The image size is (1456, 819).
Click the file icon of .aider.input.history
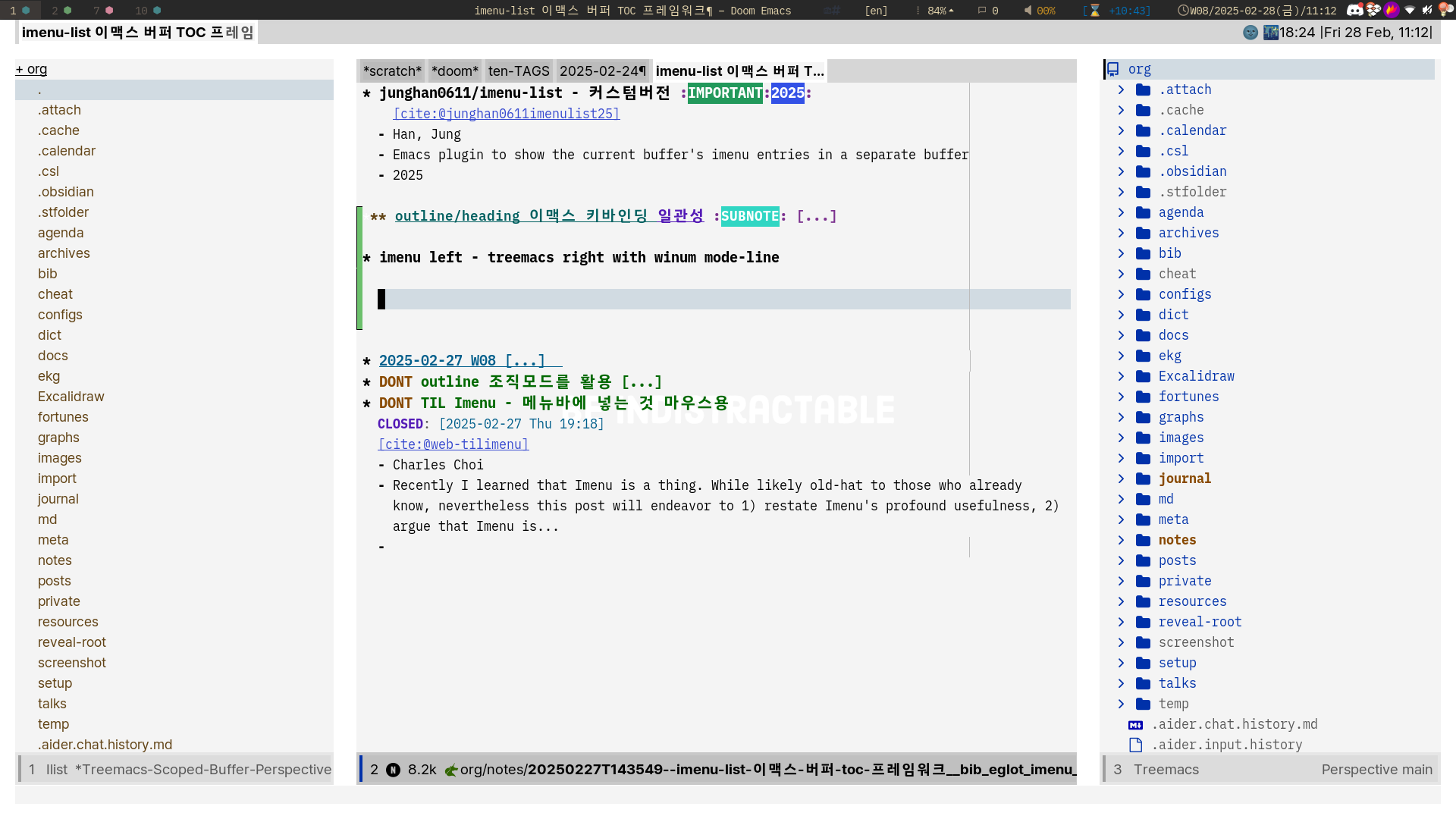click(x=1135, y=745)
